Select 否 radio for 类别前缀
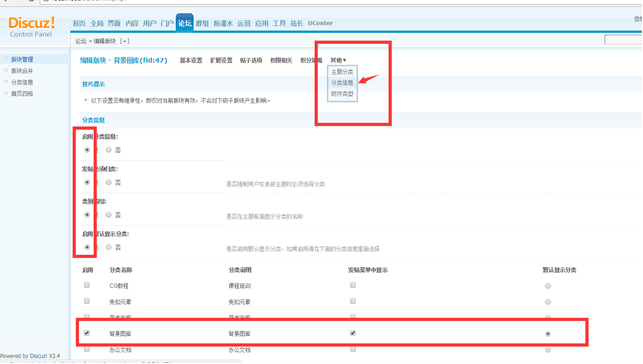The height and width of the screenshot is (364, 643). 109,215
